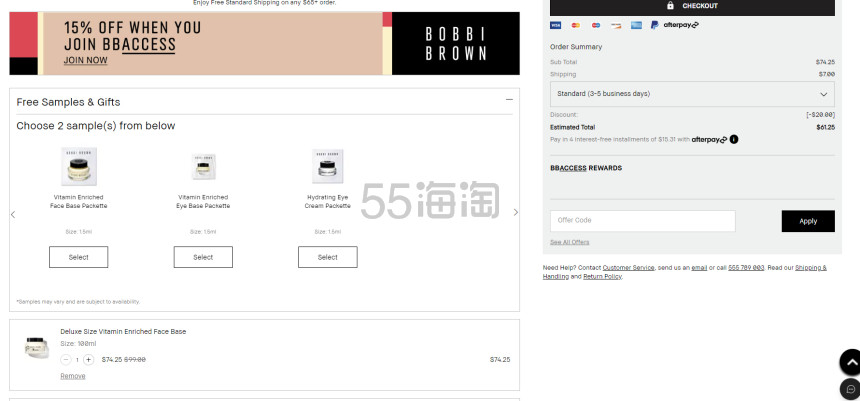Click the Hydrating Eye Cream Packette name
Viewport: 860px width, 401px height.
pos(327,201)
